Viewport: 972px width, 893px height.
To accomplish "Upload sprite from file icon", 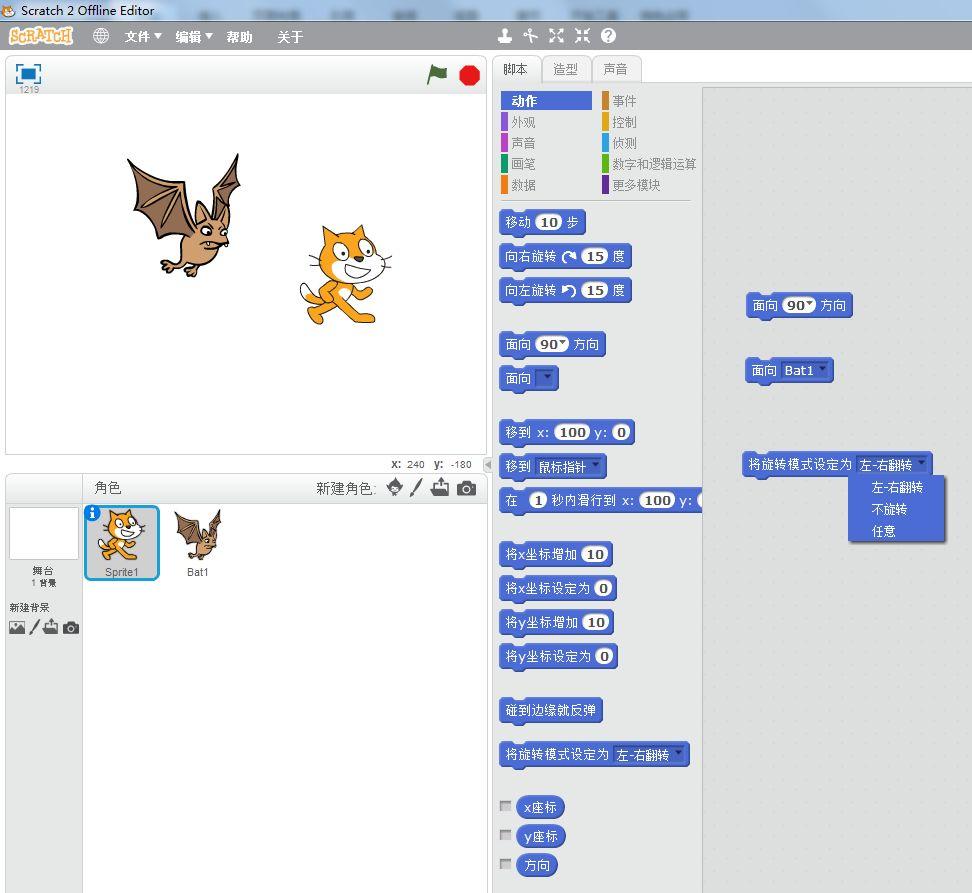I will tap(440, 487).
